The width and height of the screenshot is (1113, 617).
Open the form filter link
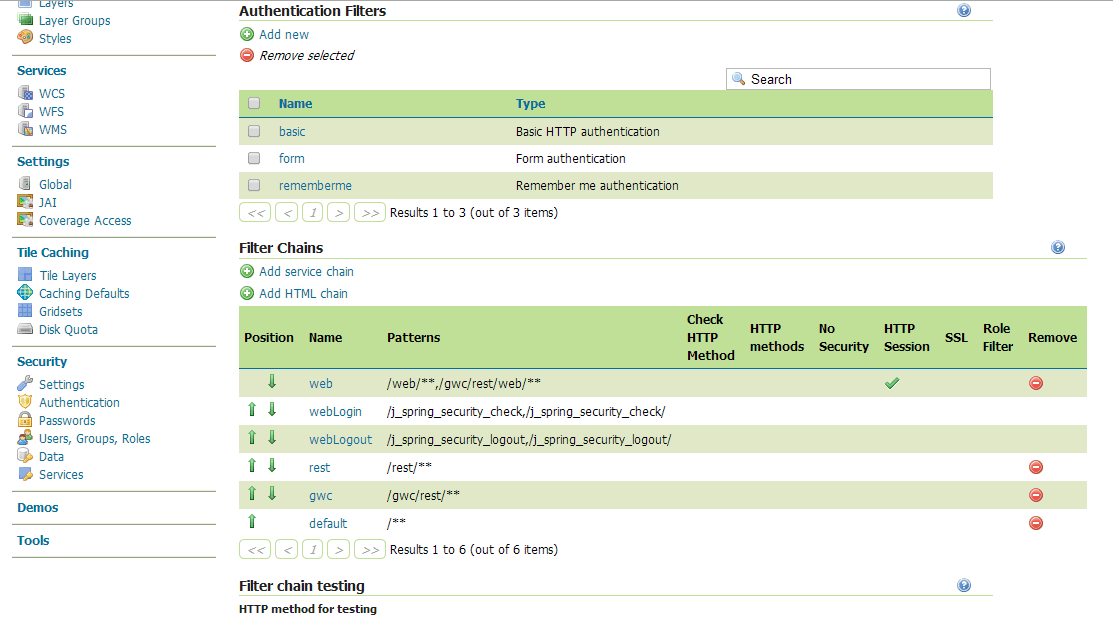point(291,158)
